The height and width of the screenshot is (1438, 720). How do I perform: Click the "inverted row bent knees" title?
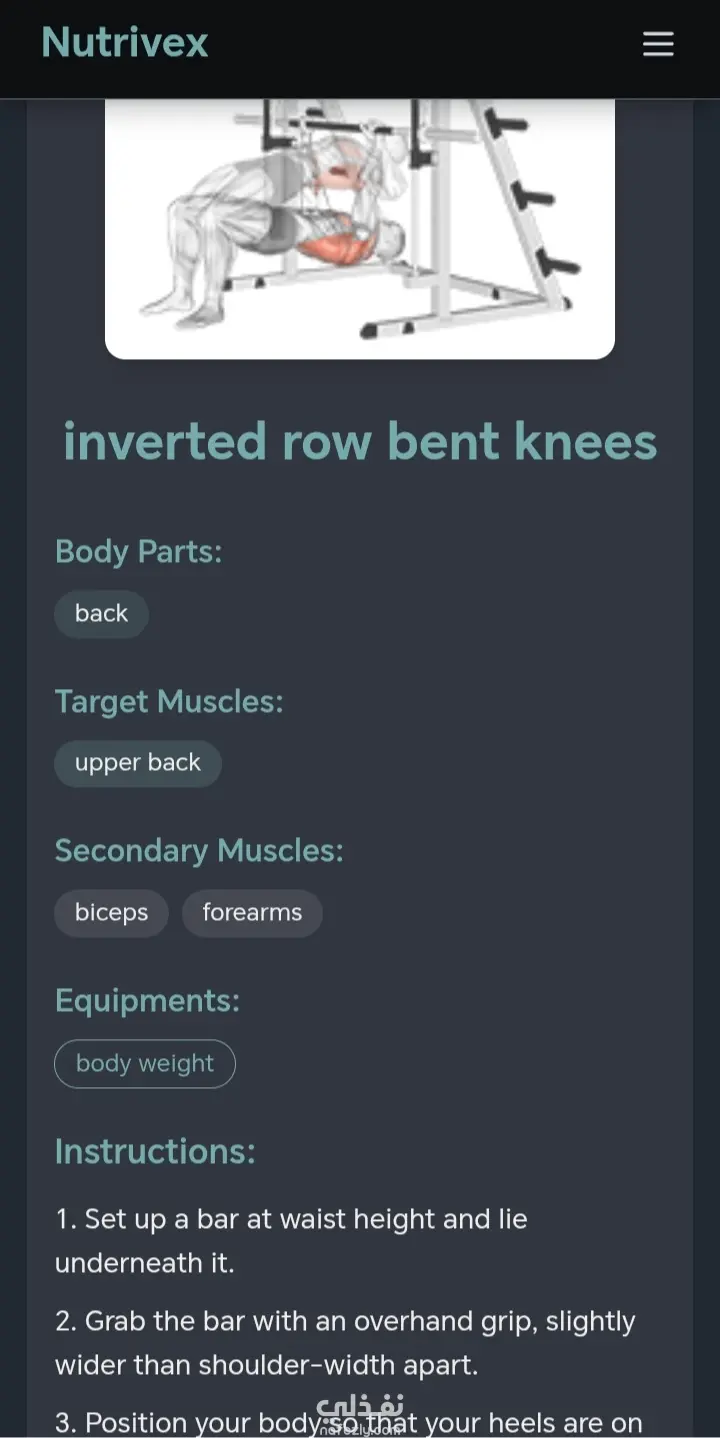360,442
